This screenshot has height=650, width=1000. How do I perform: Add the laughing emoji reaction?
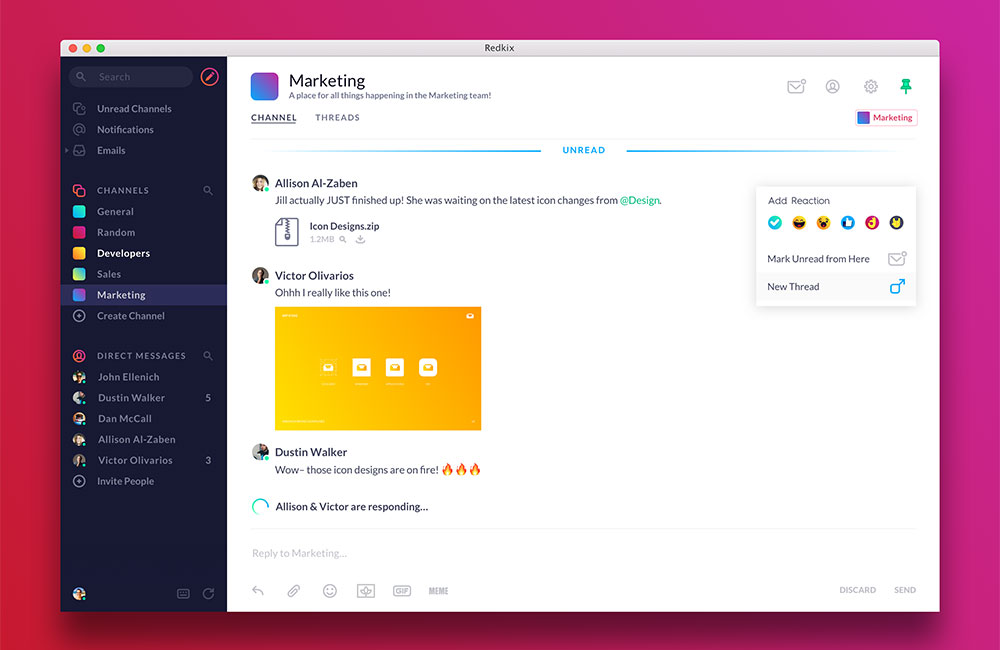(x=799, y=222)
